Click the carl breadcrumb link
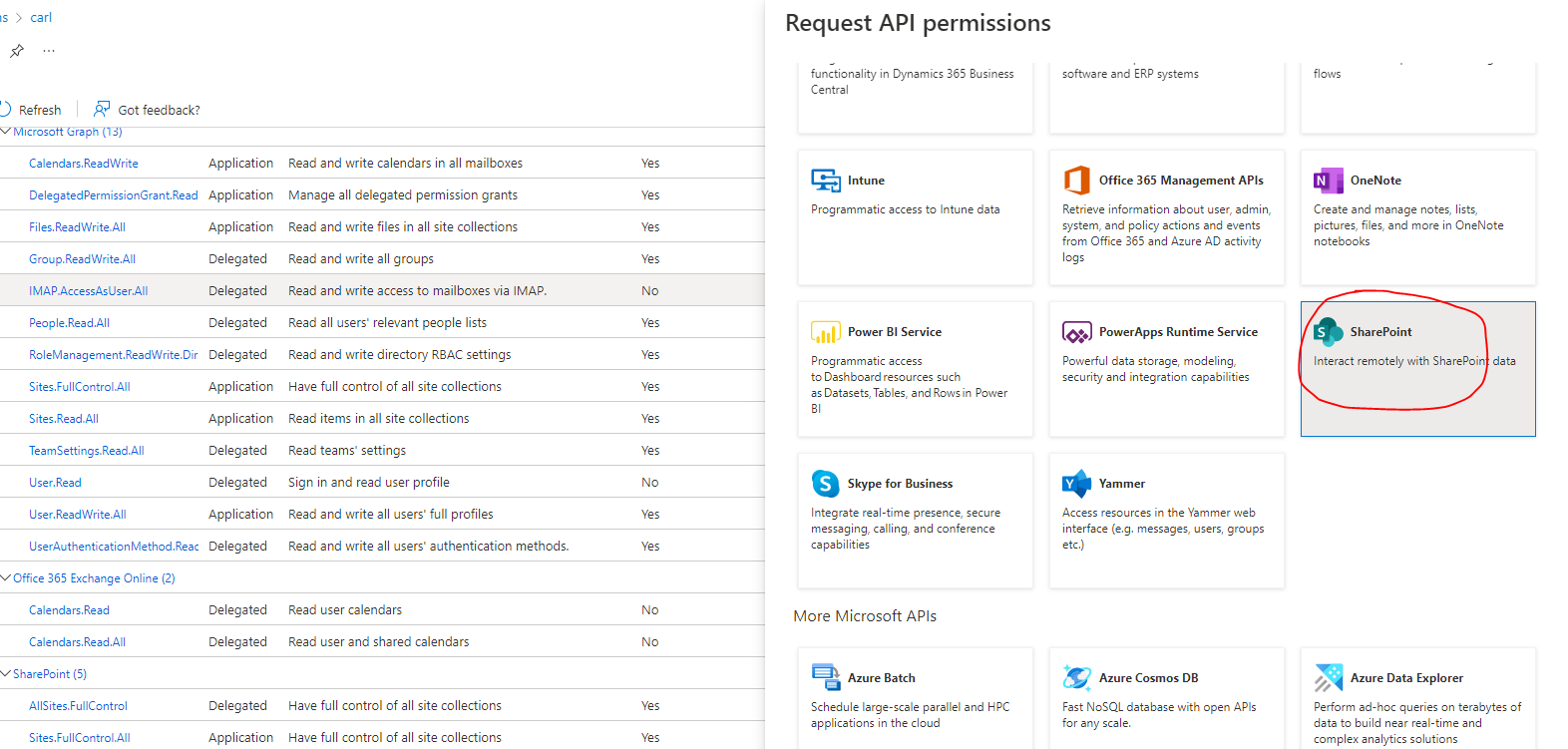The height and width of the screenshot is (749, 1568). [x=41, y=17]
